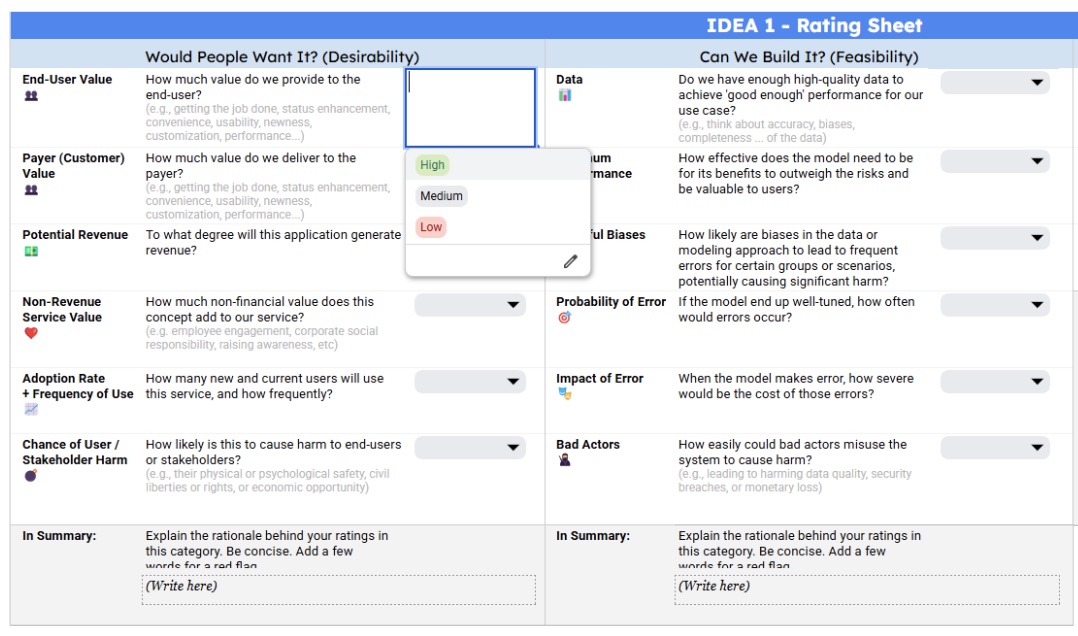Click the target icon under Probability of Error
Image resolution: width=1078 pixels, height=636 pixels.
[x=565, y=318]
